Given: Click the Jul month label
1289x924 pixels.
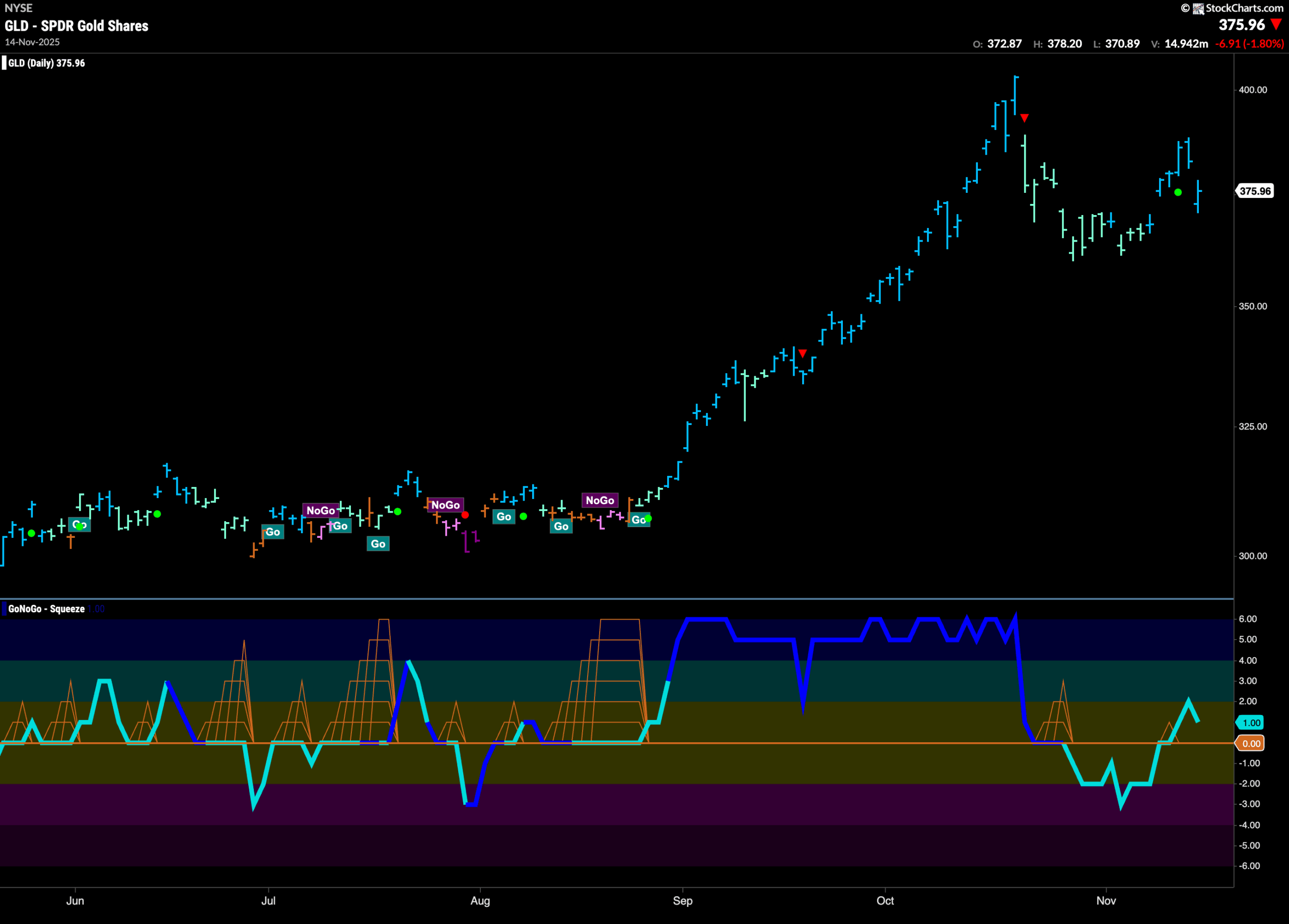Looking at the screenshot, I should click(268, 901).
